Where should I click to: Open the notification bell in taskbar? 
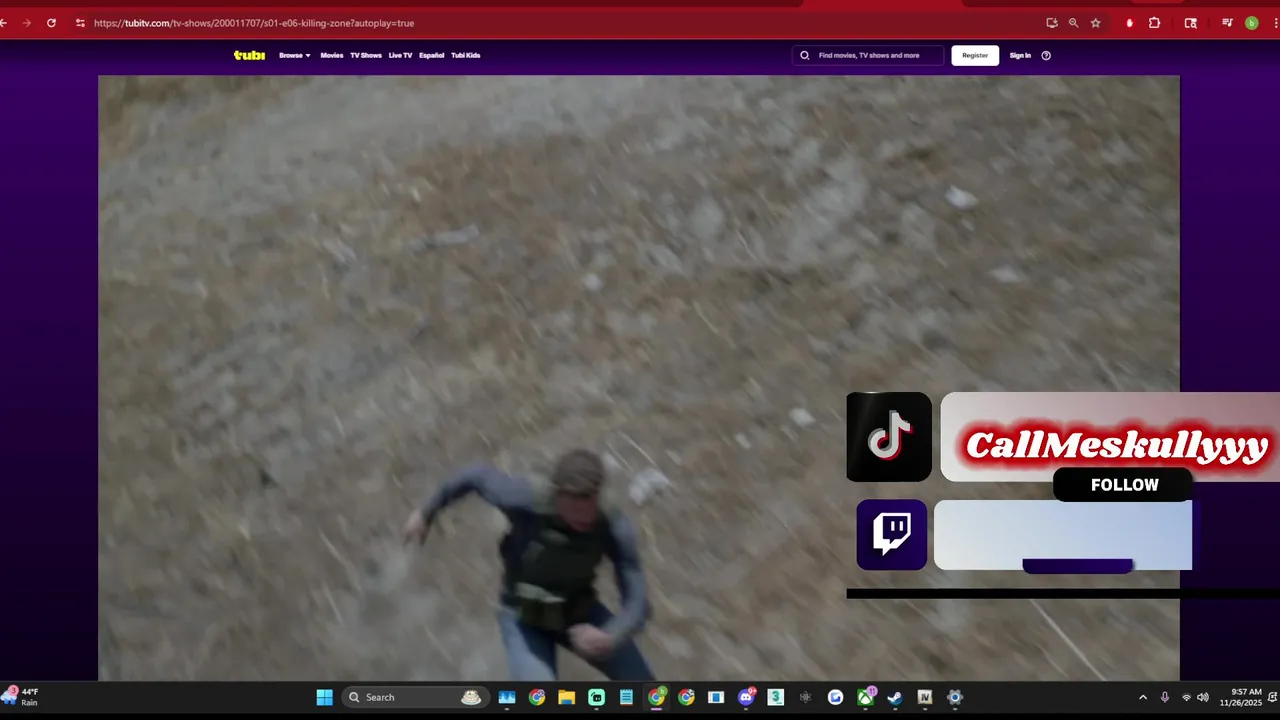tap(1274, 697)
